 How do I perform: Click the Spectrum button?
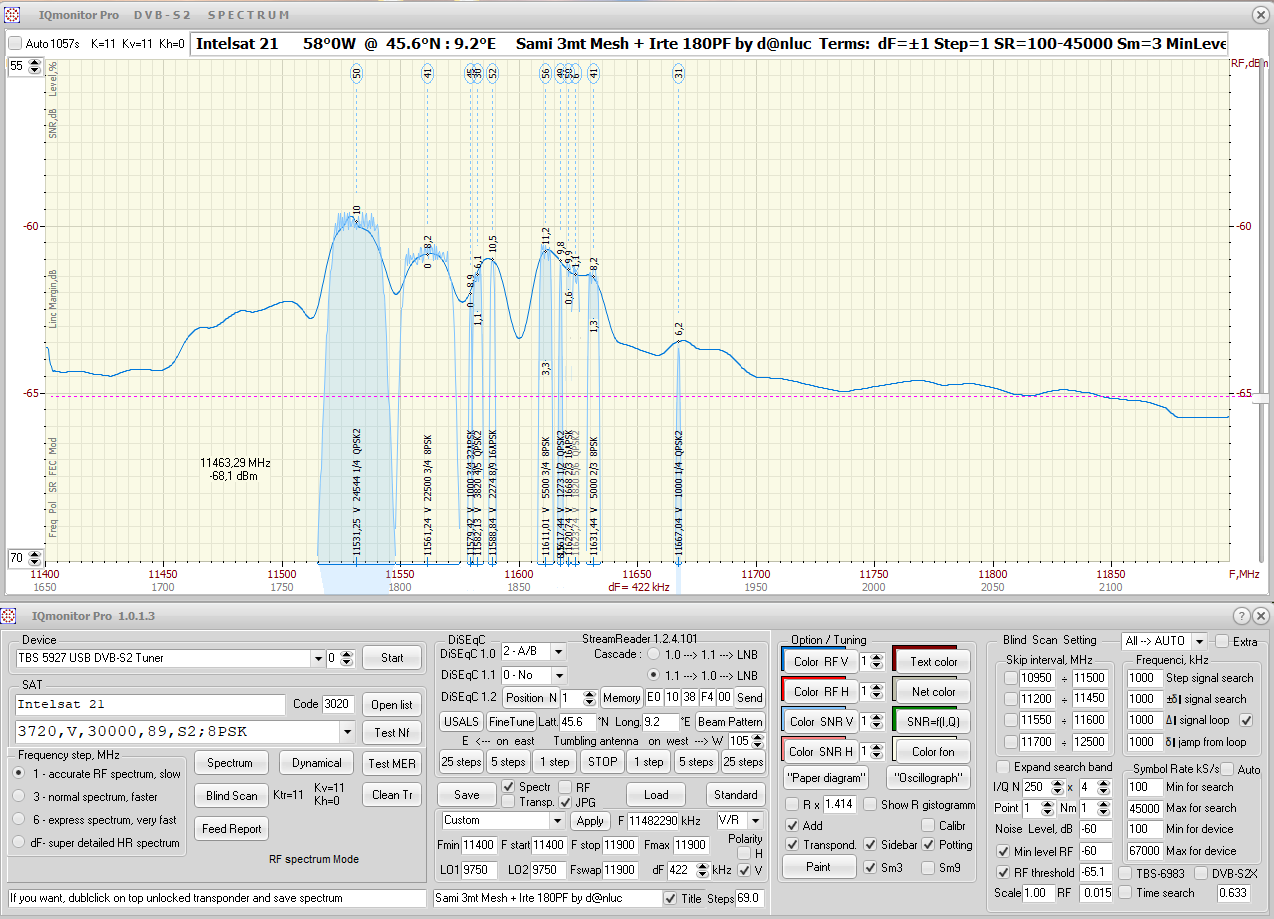coord(230,763)
